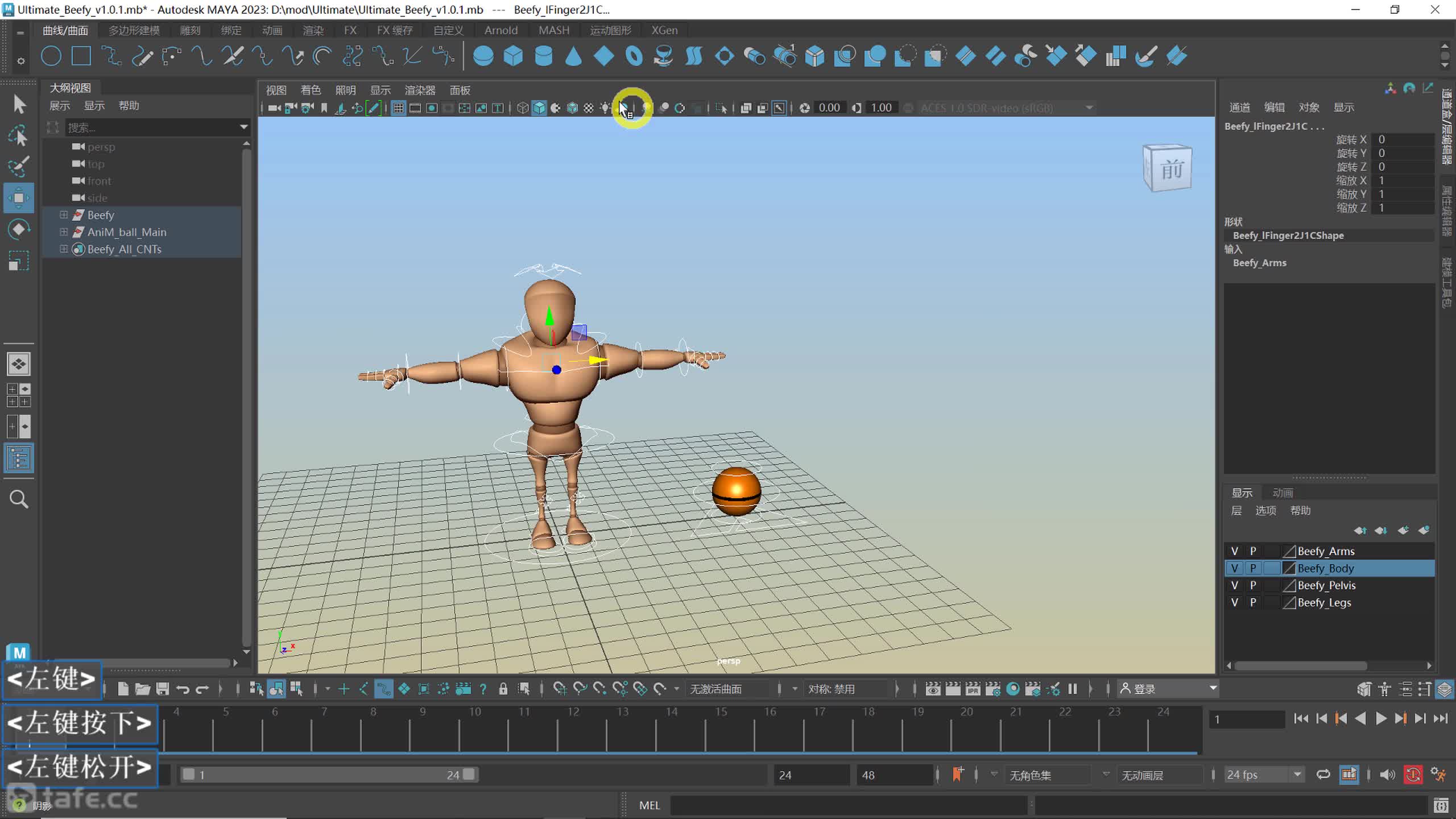Click the Redo arrow icon
Viewport: 1456px width, 819px height.
click(202, 689)
